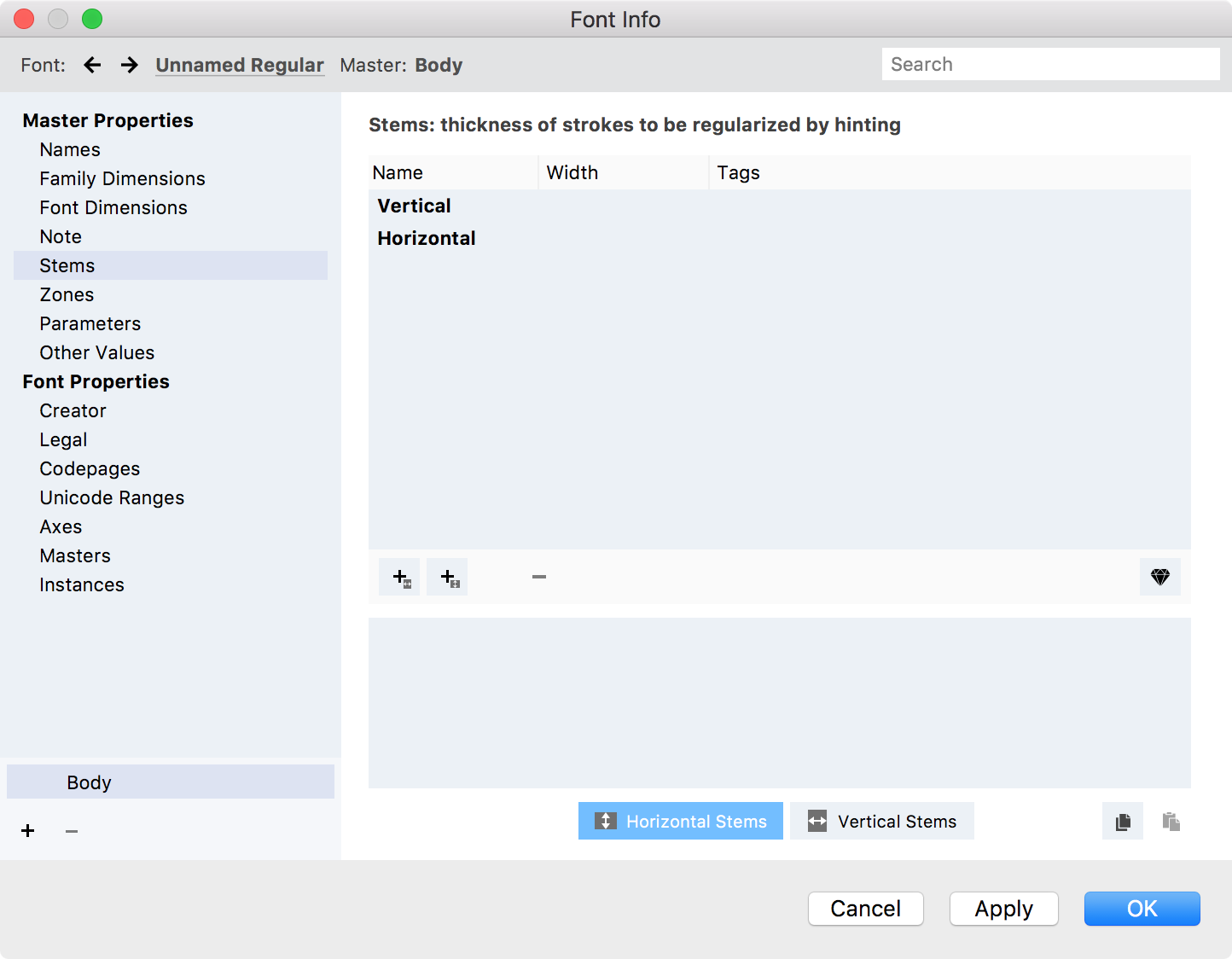The image size is (1232, 959).
Task: Open Other Values section
Action: point(171,352)
